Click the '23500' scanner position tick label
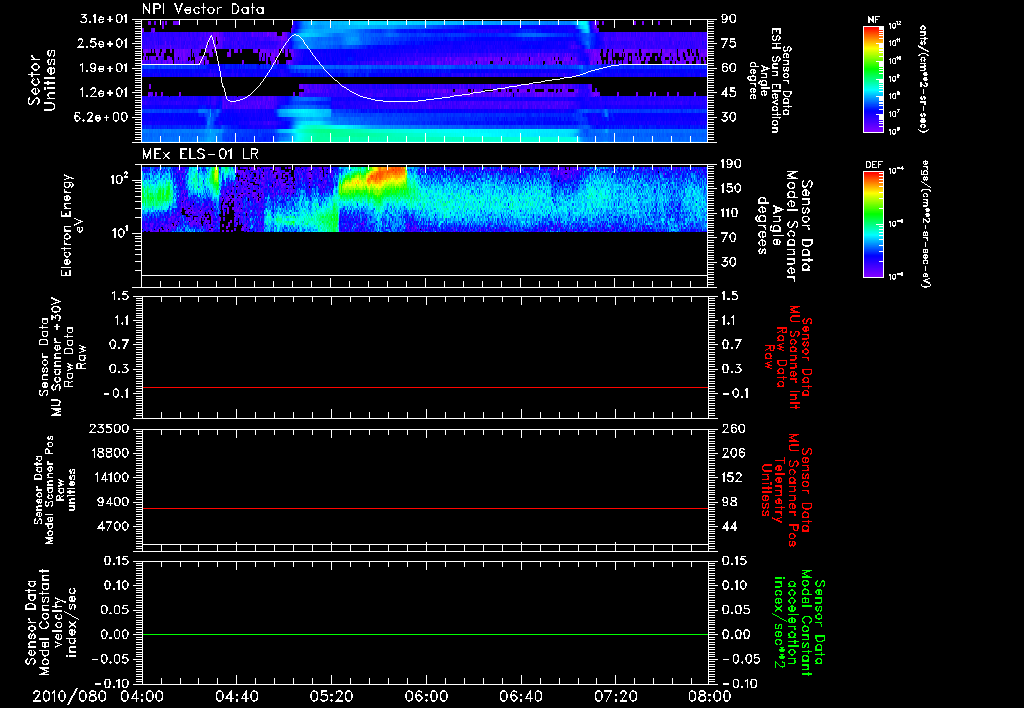The image size is (1024, 708). (x=109, y=428)
